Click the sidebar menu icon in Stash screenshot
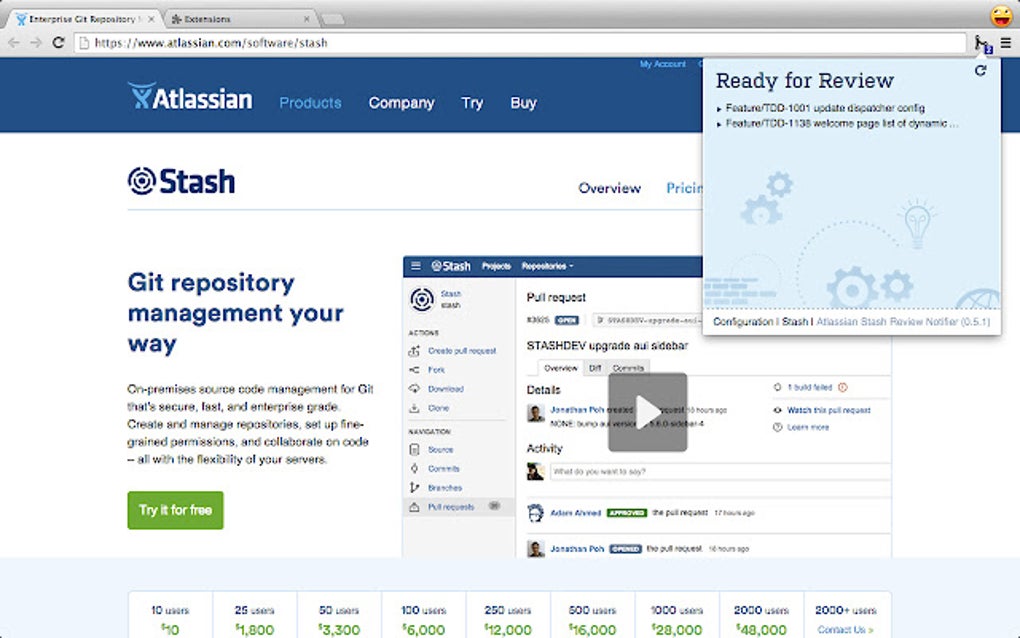Screen dimensions: 1020x638 coord(416,266)
